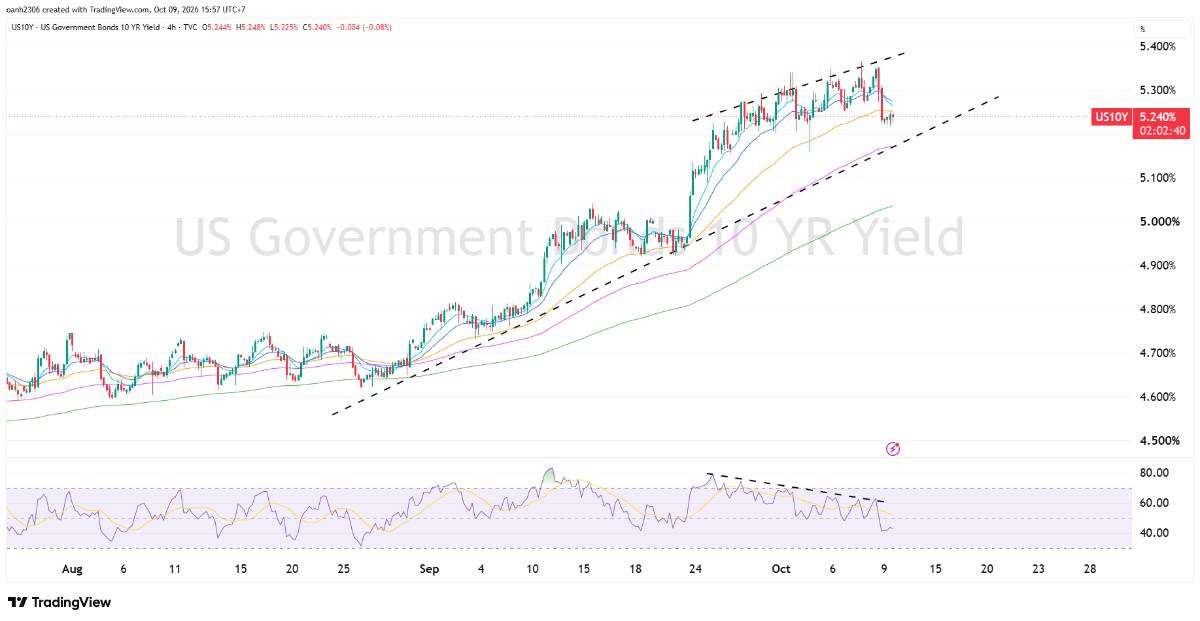Click the percent unit label atop price axis
The height and width of the screenshot is (621, 1200).
point(1142,28)
